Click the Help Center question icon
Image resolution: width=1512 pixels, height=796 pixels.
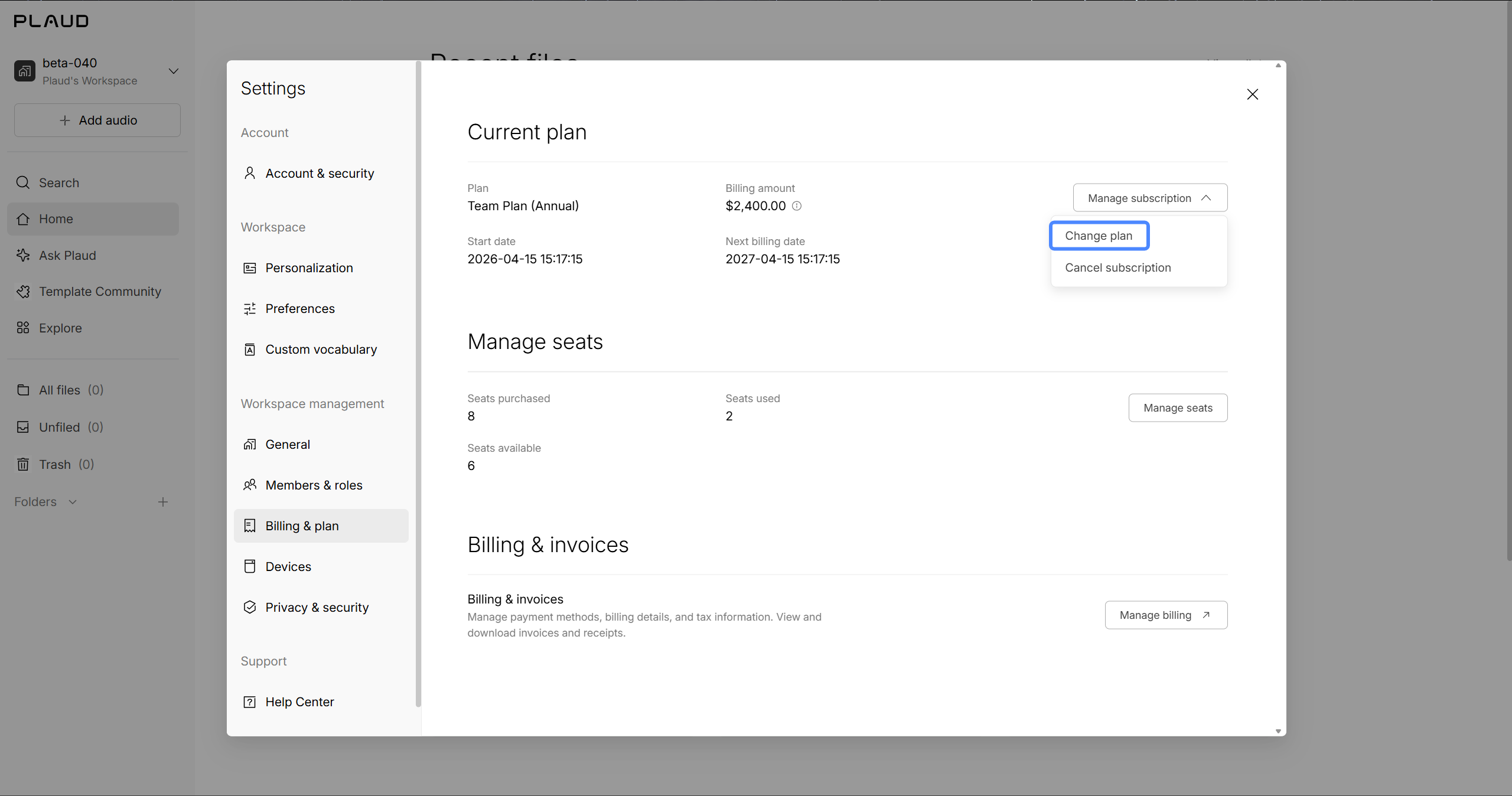click(250, 702)
